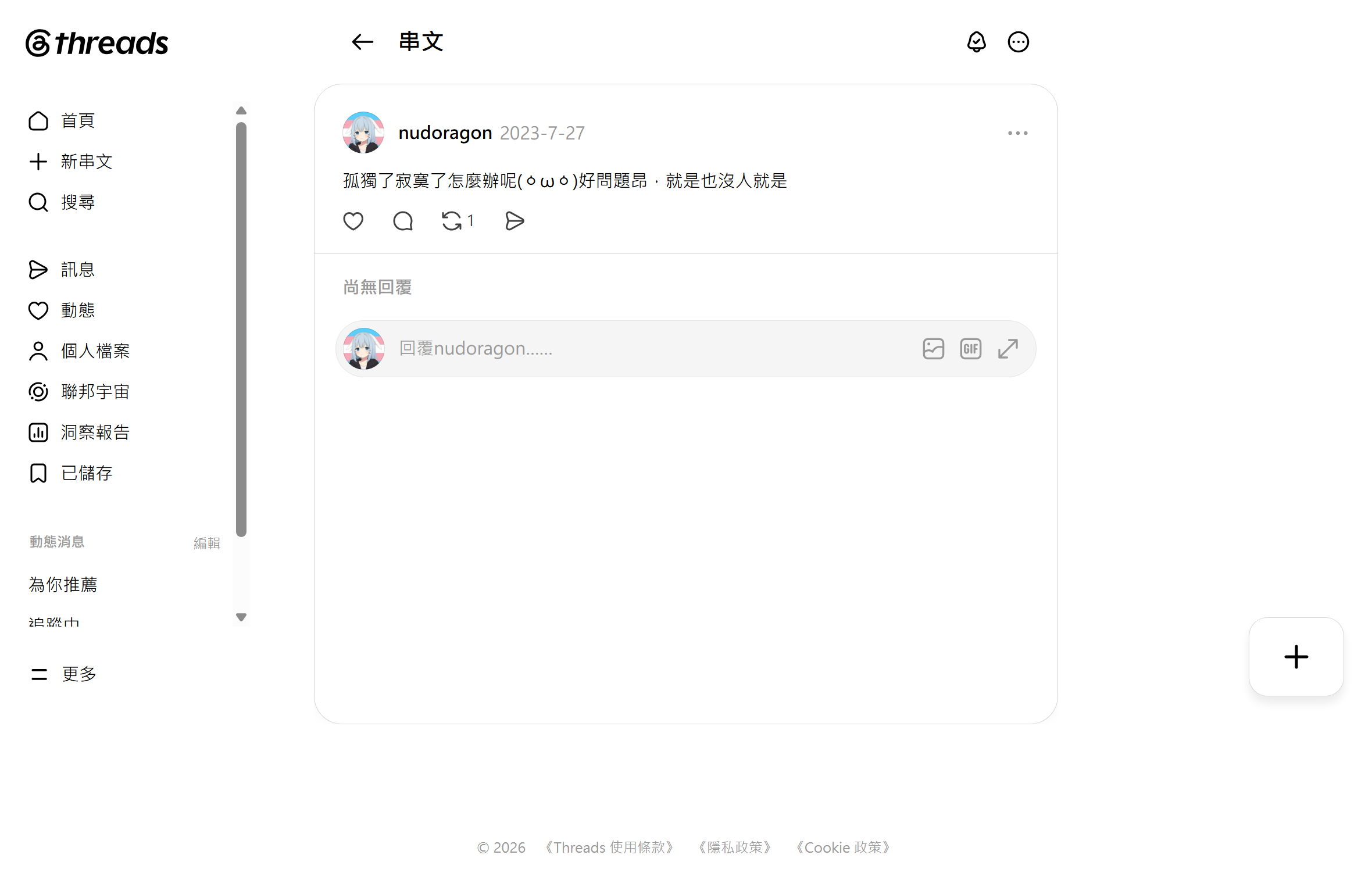Open the header circle-ellipsis options menu

[x=1019, y=42]
